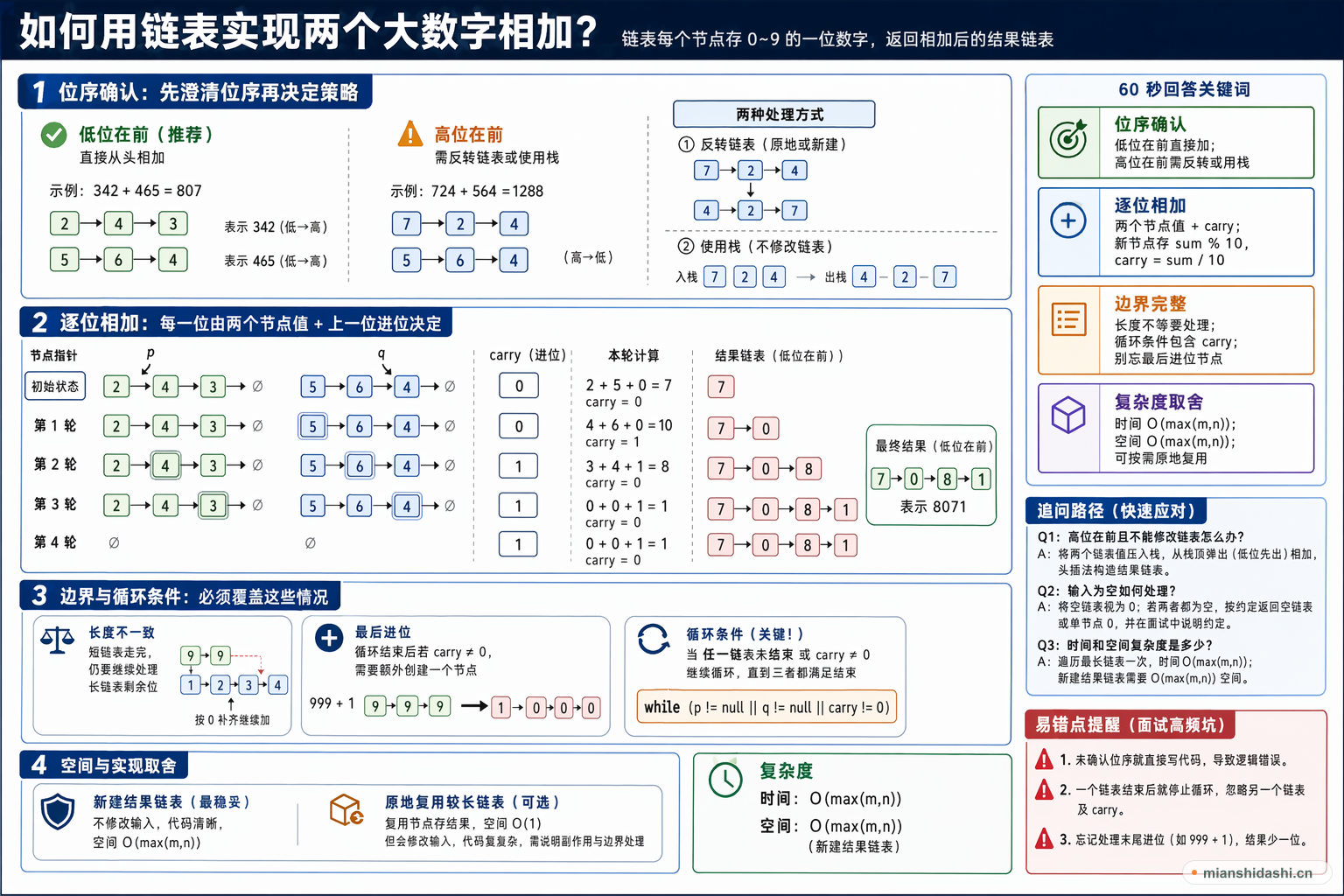Screen dimensions: 1344x896
Task: Click the 节点指针 column header
Action: coord(53,355)
